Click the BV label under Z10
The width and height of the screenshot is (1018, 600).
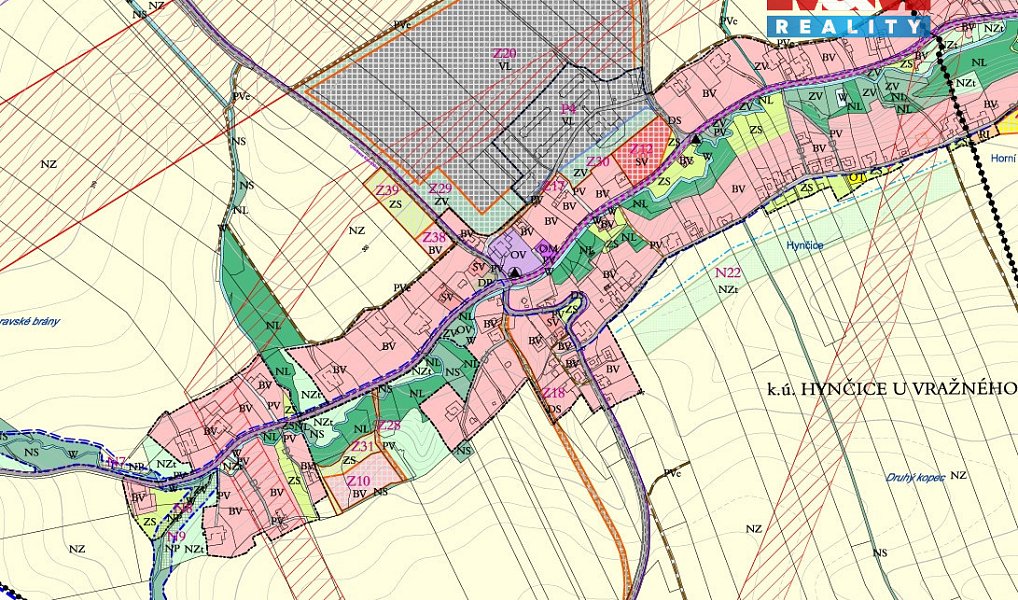pyautogui.click(x=359, y=494)
